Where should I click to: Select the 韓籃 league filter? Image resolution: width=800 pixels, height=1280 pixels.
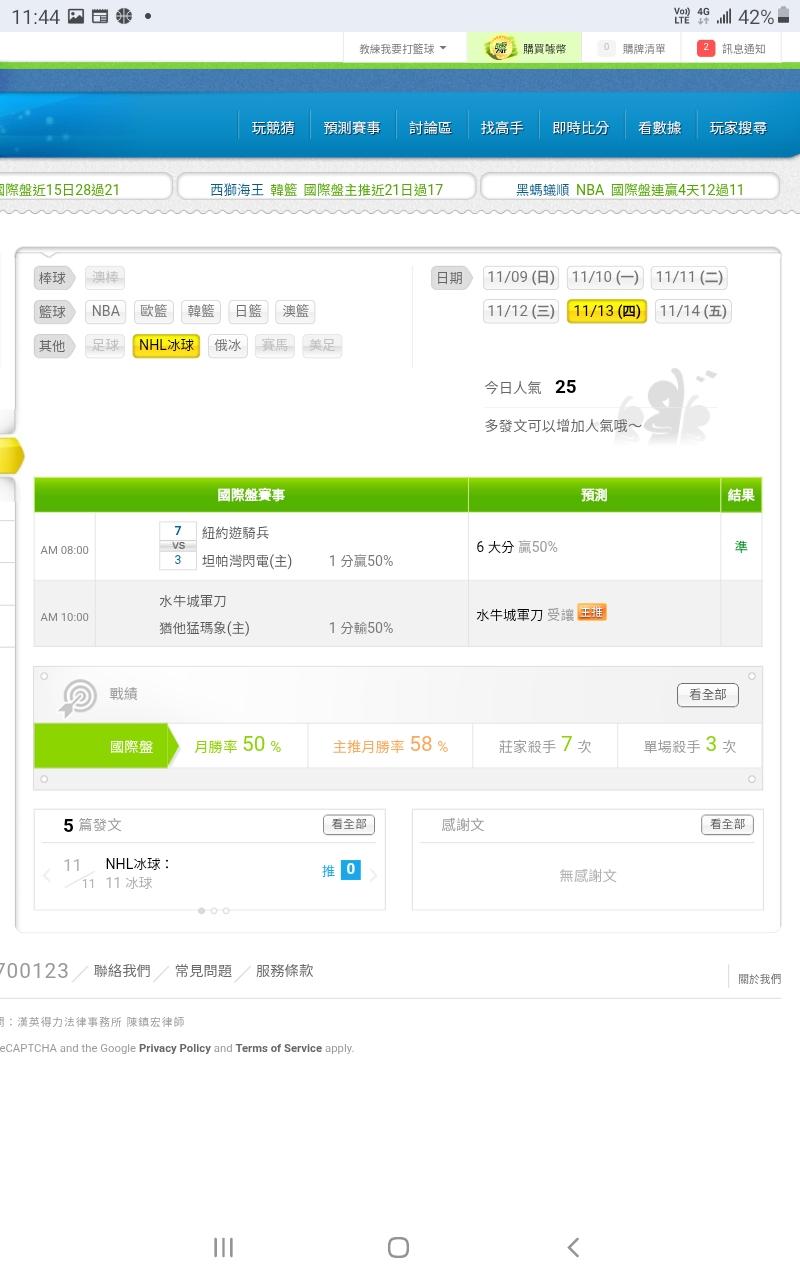201,311
